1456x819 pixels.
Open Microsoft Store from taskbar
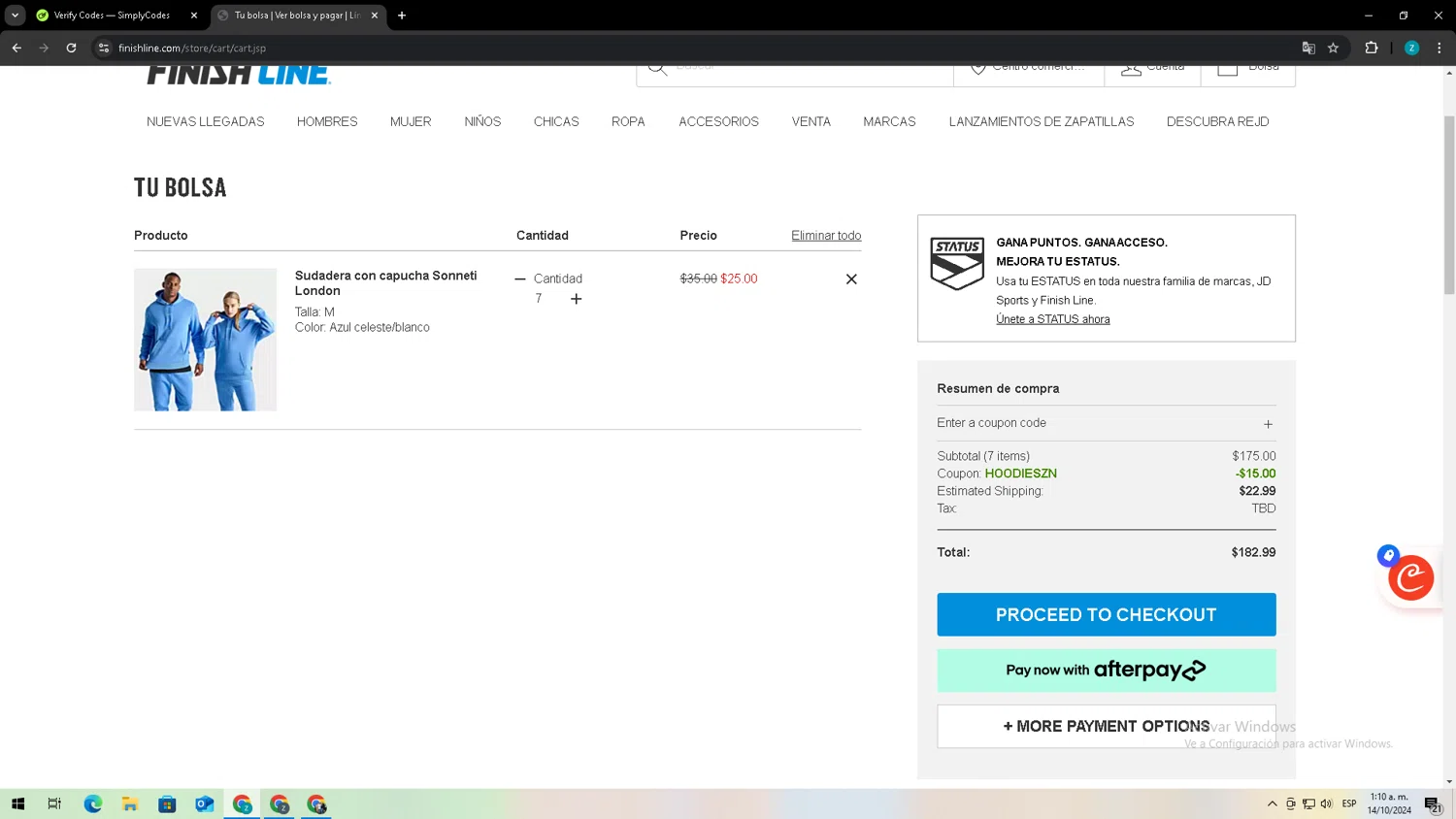167,803
